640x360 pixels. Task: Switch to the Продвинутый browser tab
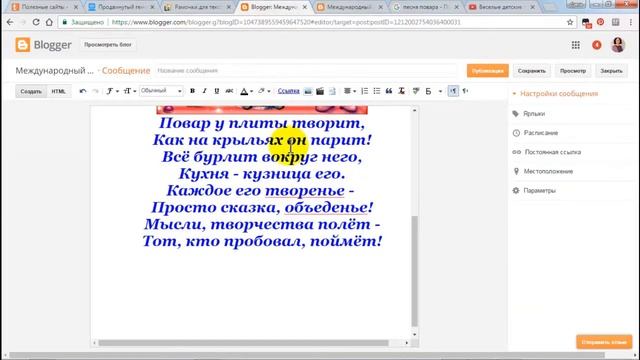[122, 7]
